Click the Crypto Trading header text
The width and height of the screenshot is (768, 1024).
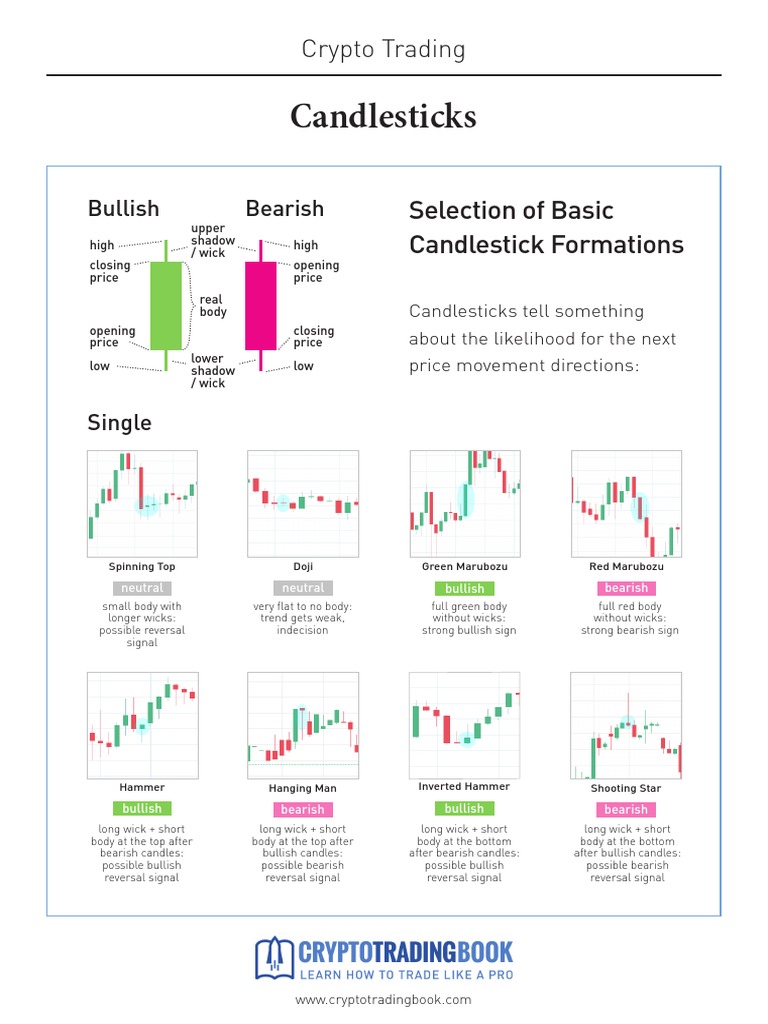click(383, 49)
